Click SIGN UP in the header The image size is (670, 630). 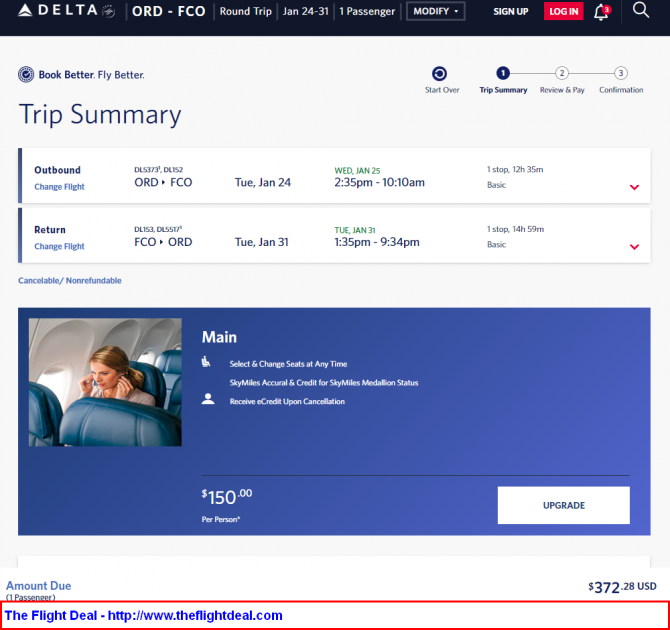click(x=511, y=12)
